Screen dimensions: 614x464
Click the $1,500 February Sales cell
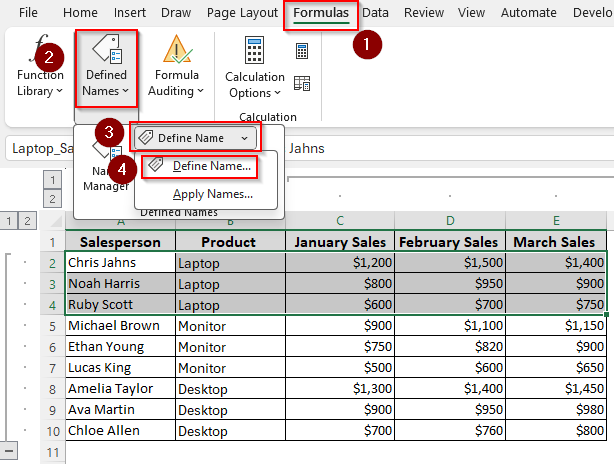[450, 263]
